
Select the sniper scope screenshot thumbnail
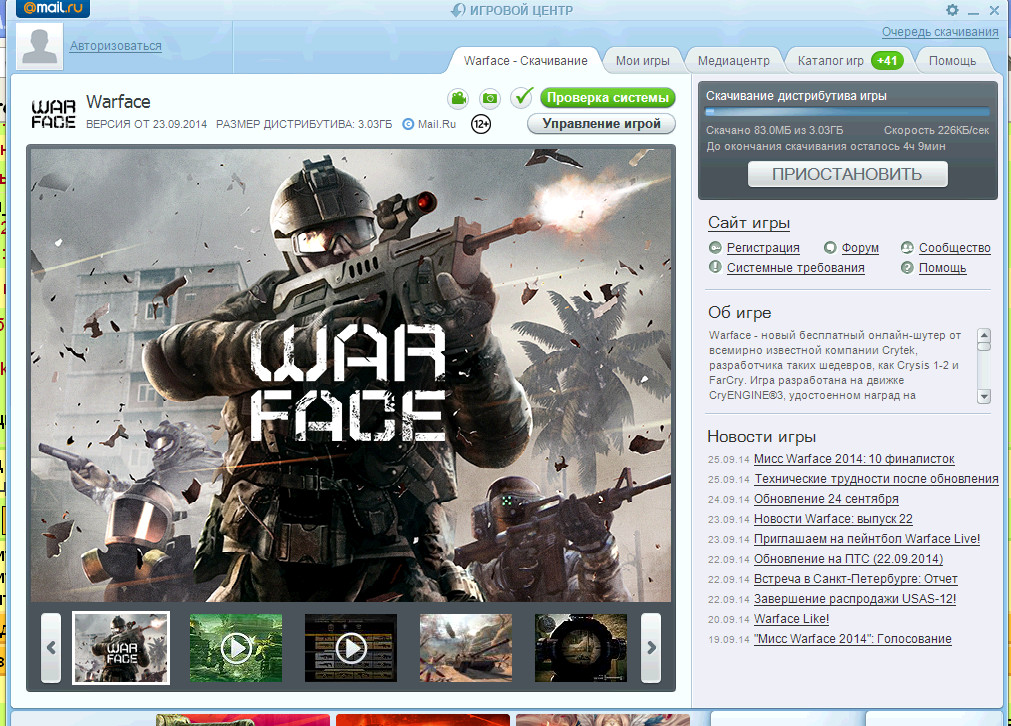(x=580, y=647)
